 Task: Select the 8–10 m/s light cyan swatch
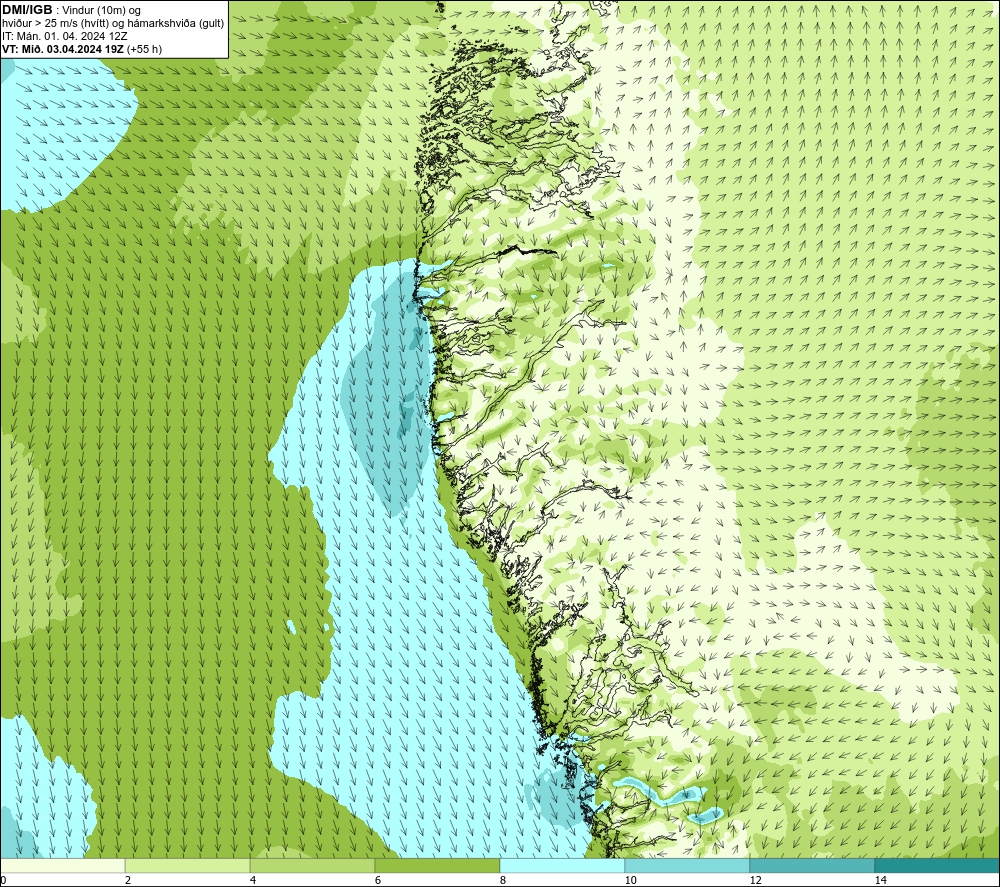(562, 865)
